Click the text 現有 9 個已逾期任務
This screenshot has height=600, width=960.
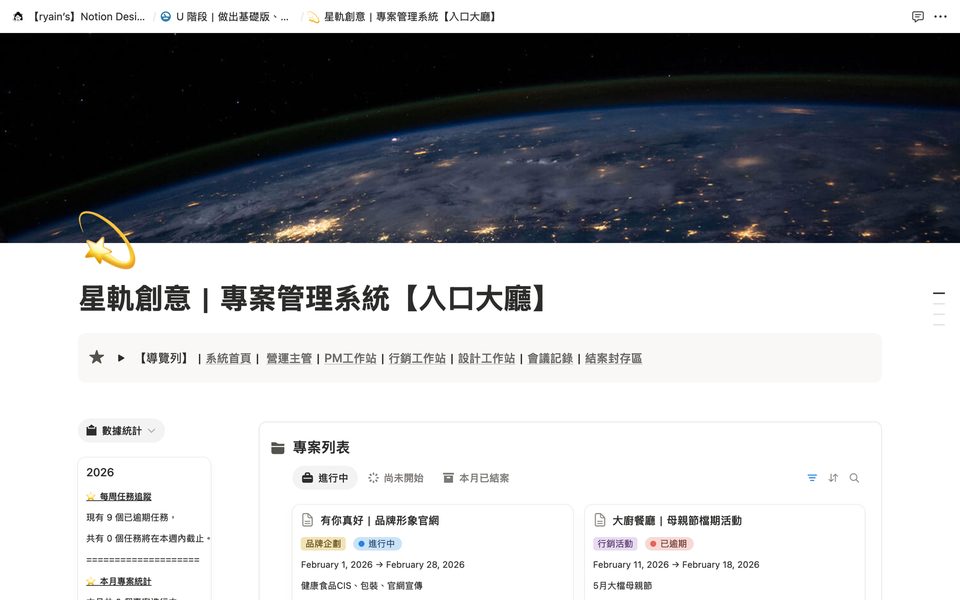click(x=130, y=517)
